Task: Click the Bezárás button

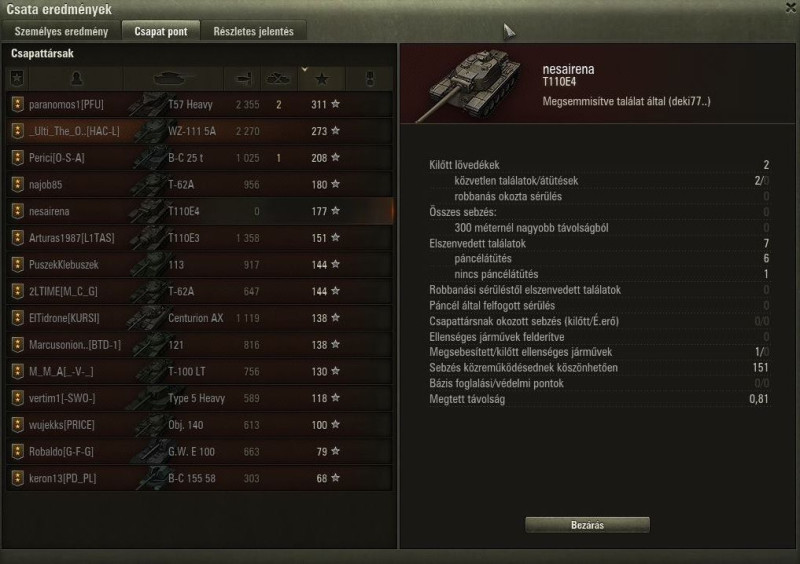Action: coord(587,525)
